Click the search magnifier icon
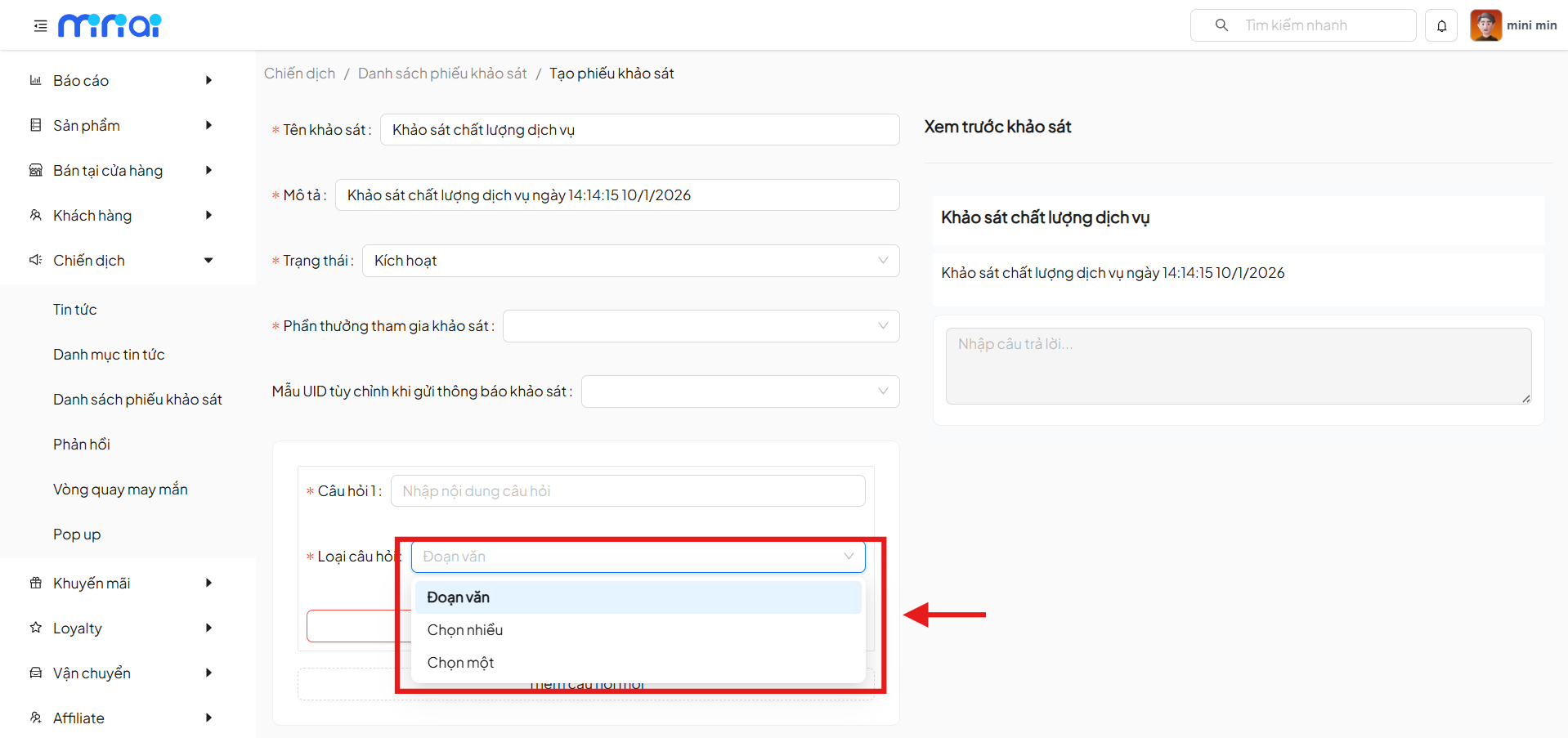The height and width of the screenshot is (738, 1568). [1221, 25]
